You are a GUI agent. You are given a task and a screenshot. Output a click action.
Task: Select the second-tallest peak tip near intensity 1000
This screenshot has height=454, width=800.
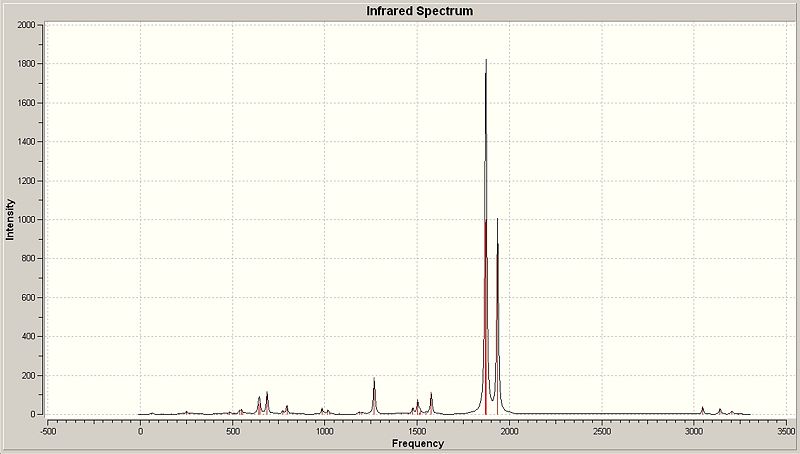point(497,219)
